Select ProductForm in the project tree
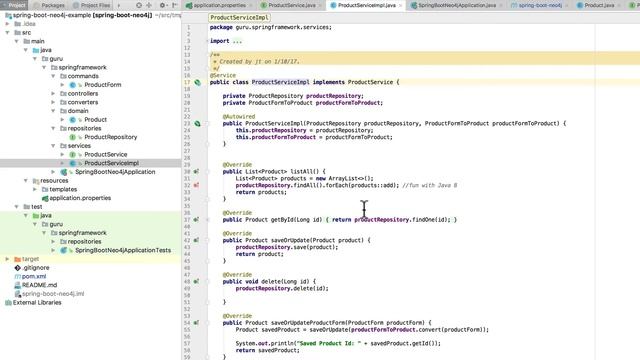Image resolution: width=640 pixels, height=360 pixels. pos(103,84)
